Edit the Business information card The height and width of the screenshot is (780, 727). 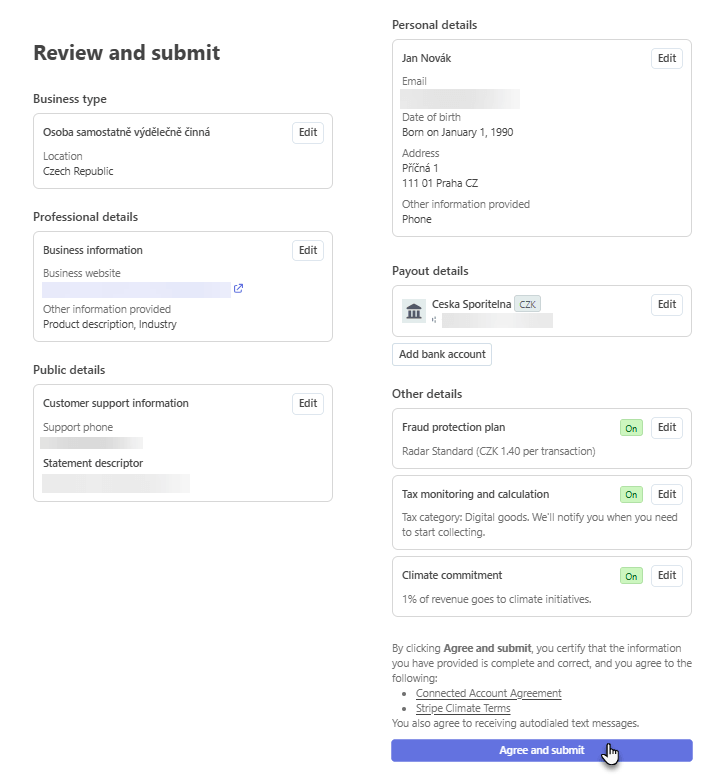click(308, 250)
